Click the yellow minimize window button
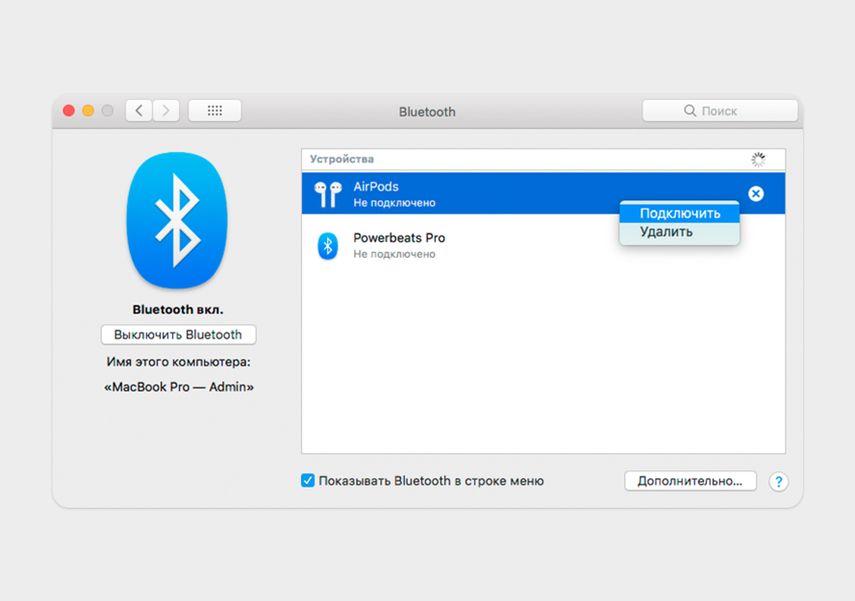This screenshot has height=601, width=855. [x=88, y=111]
